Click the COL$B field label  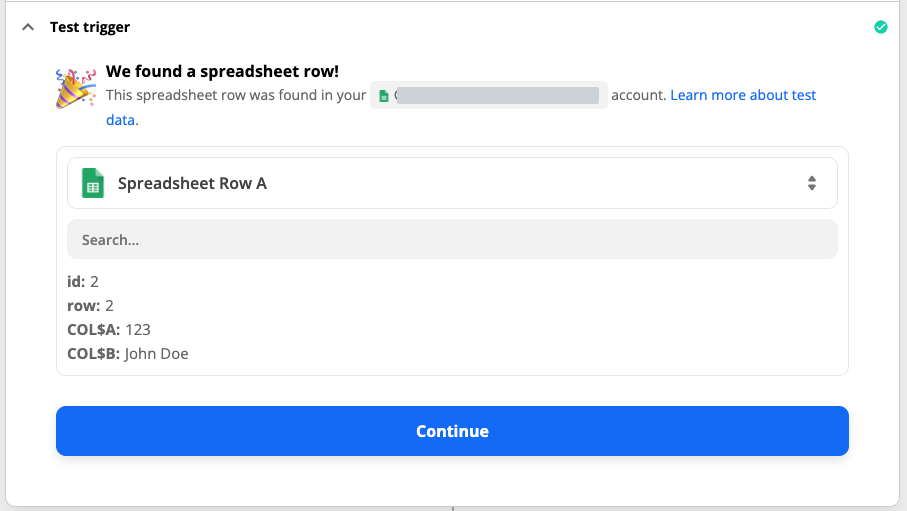(x=94, y=354)
